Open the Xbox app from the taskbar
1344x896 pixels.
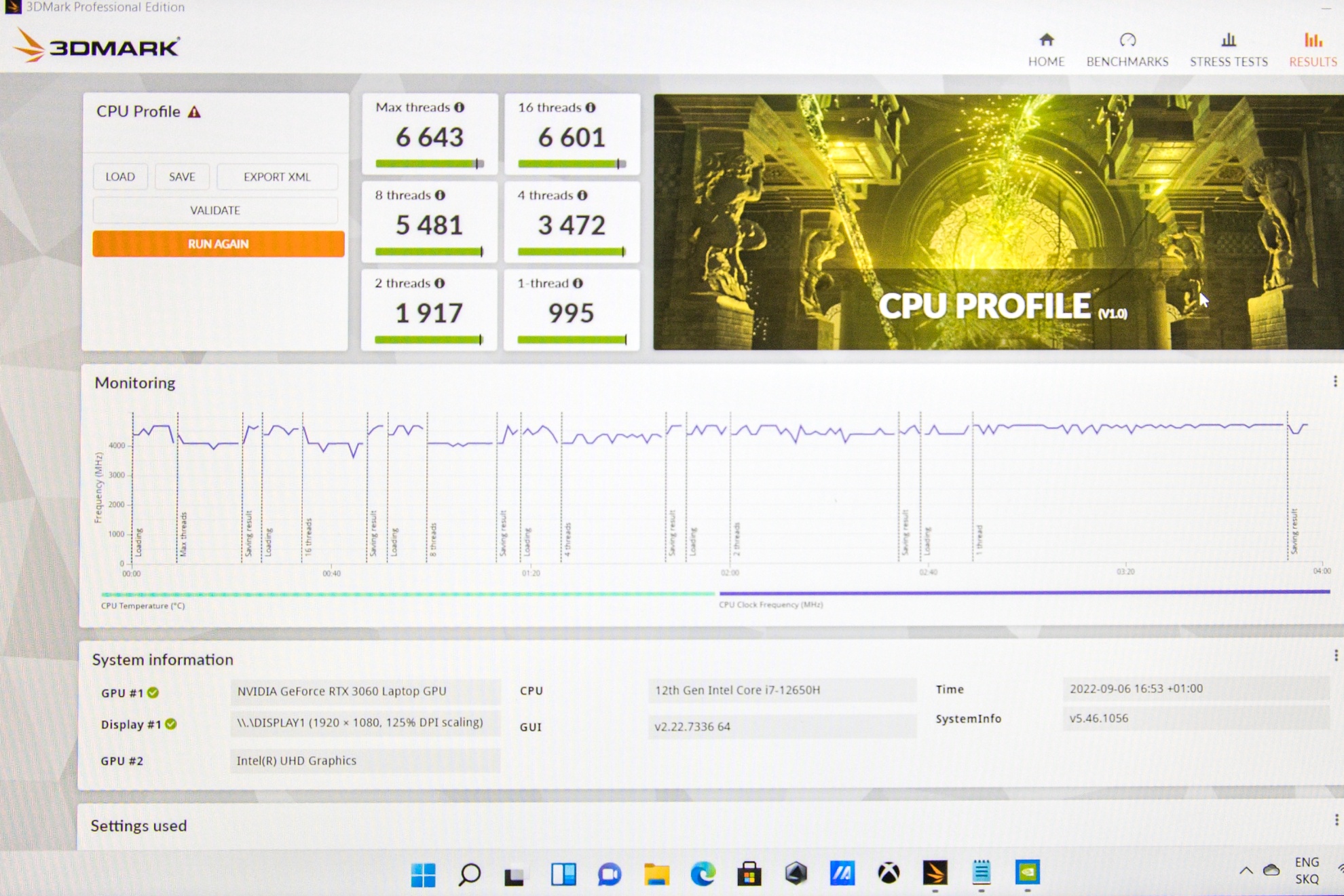coord(889,873)
